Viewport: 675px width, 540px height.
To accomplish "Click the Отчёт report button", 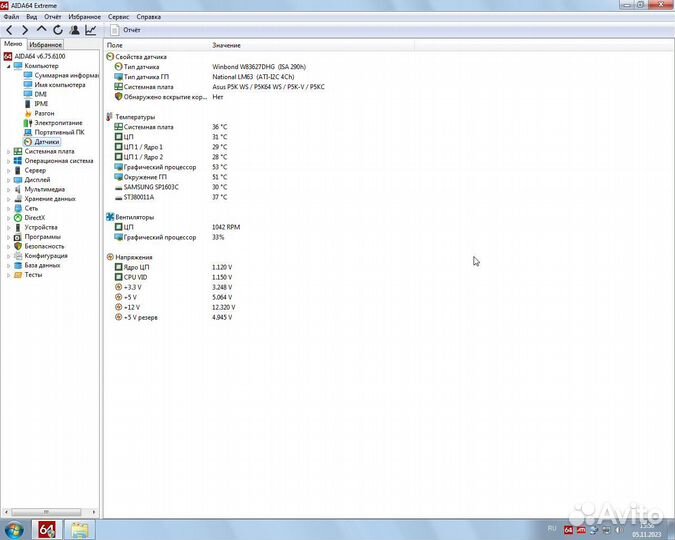I will click(x=125, y=30).
